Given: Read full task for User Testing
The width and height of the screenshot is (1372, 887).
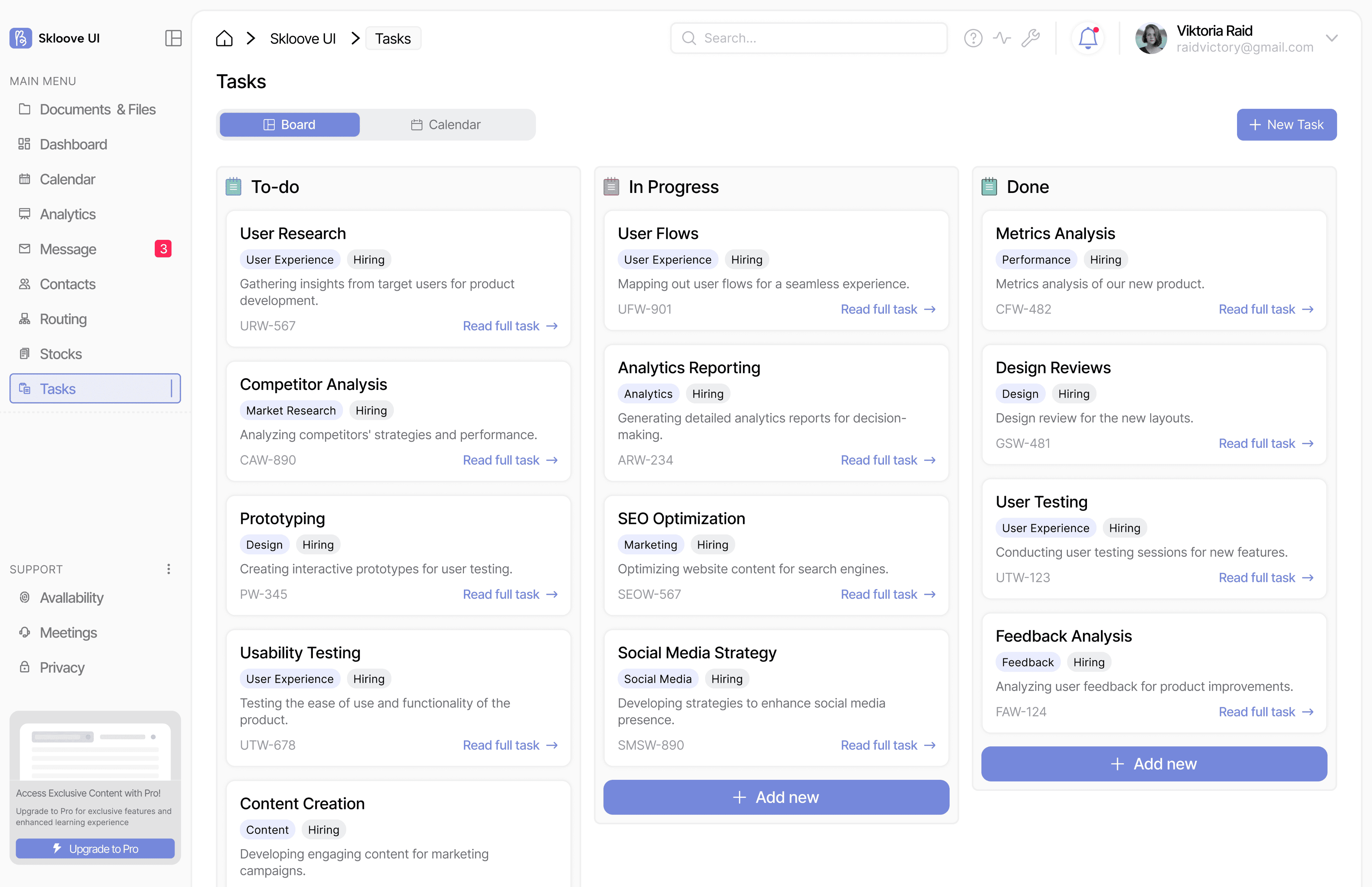Looking at the screenshot, I should coord(1266,578).
